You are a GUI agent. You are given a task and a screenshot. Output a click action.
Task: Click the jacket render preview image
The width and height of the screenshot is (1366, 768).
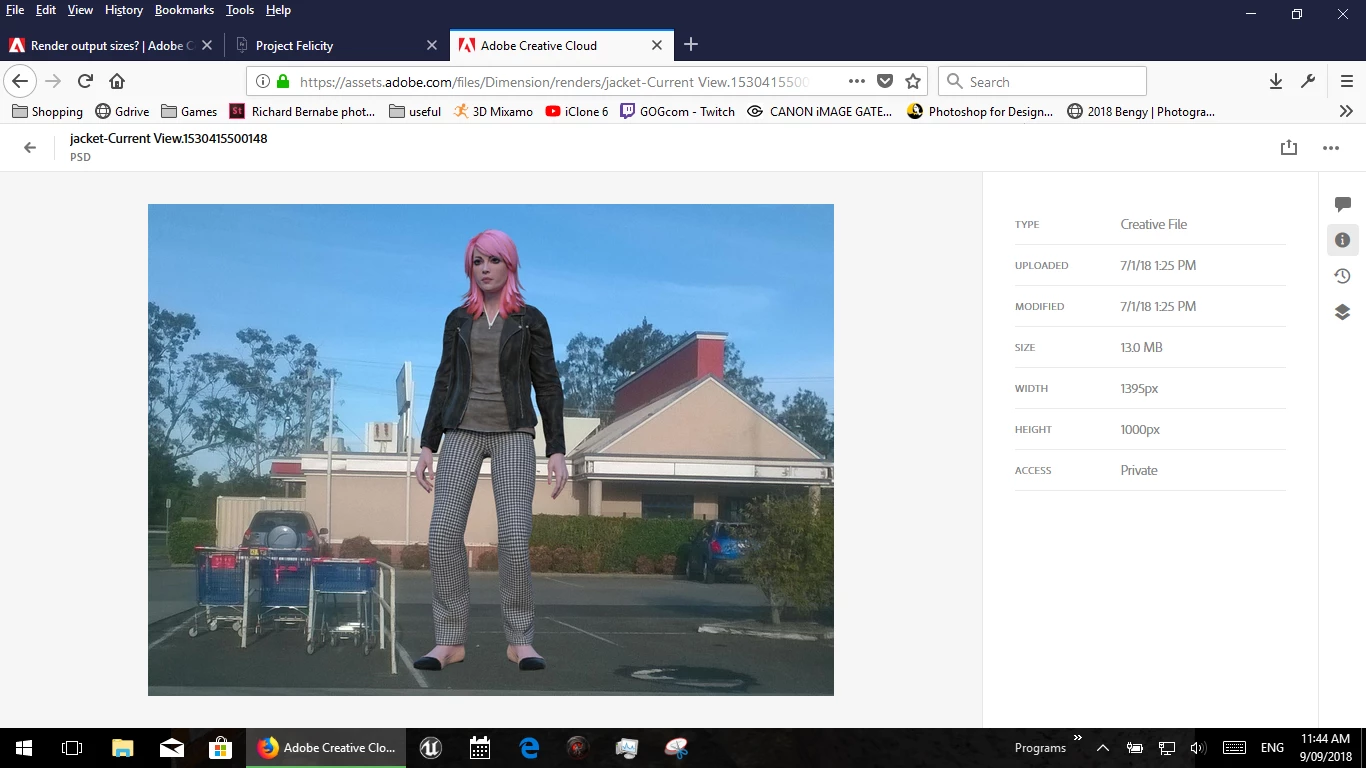pos(491,450)
